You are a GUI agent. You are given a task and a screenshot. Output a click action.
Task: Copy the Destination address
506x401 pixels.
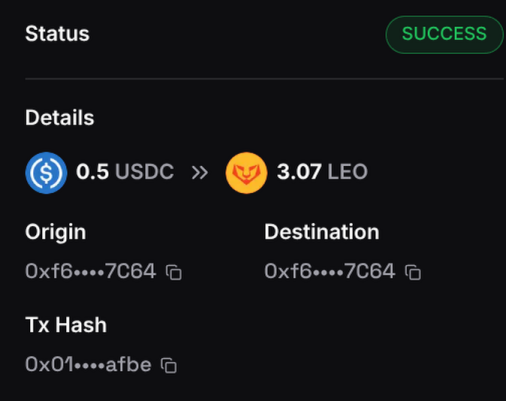(413, 272)
